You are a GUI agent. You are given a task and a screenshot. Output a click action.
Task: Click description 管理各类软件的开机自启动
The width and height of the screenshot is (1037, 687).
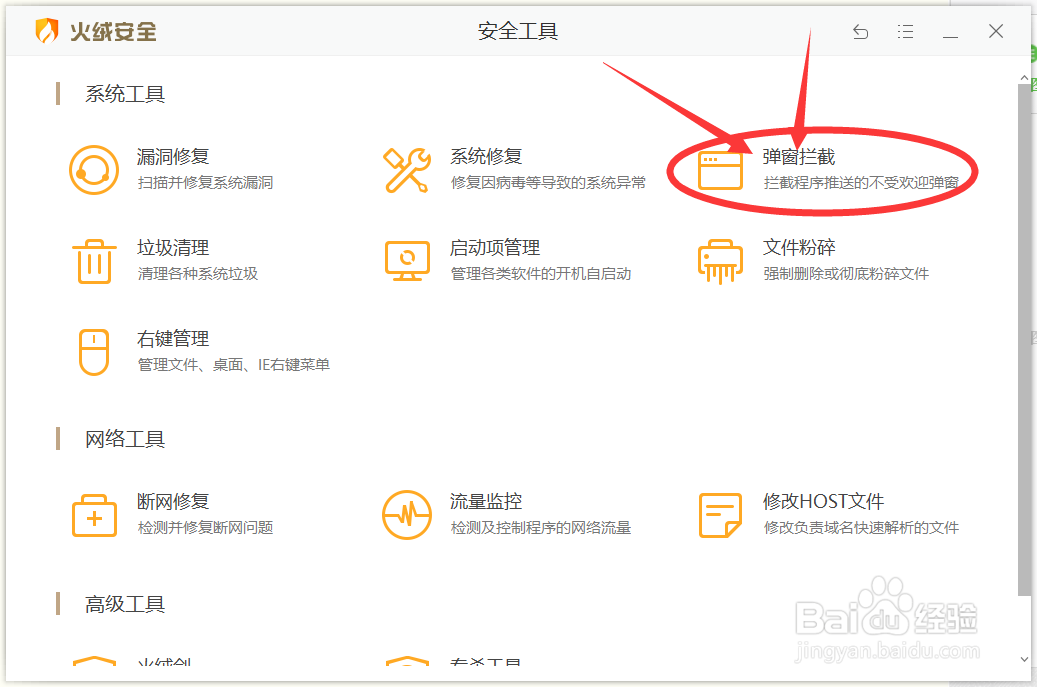coord(541,274)
